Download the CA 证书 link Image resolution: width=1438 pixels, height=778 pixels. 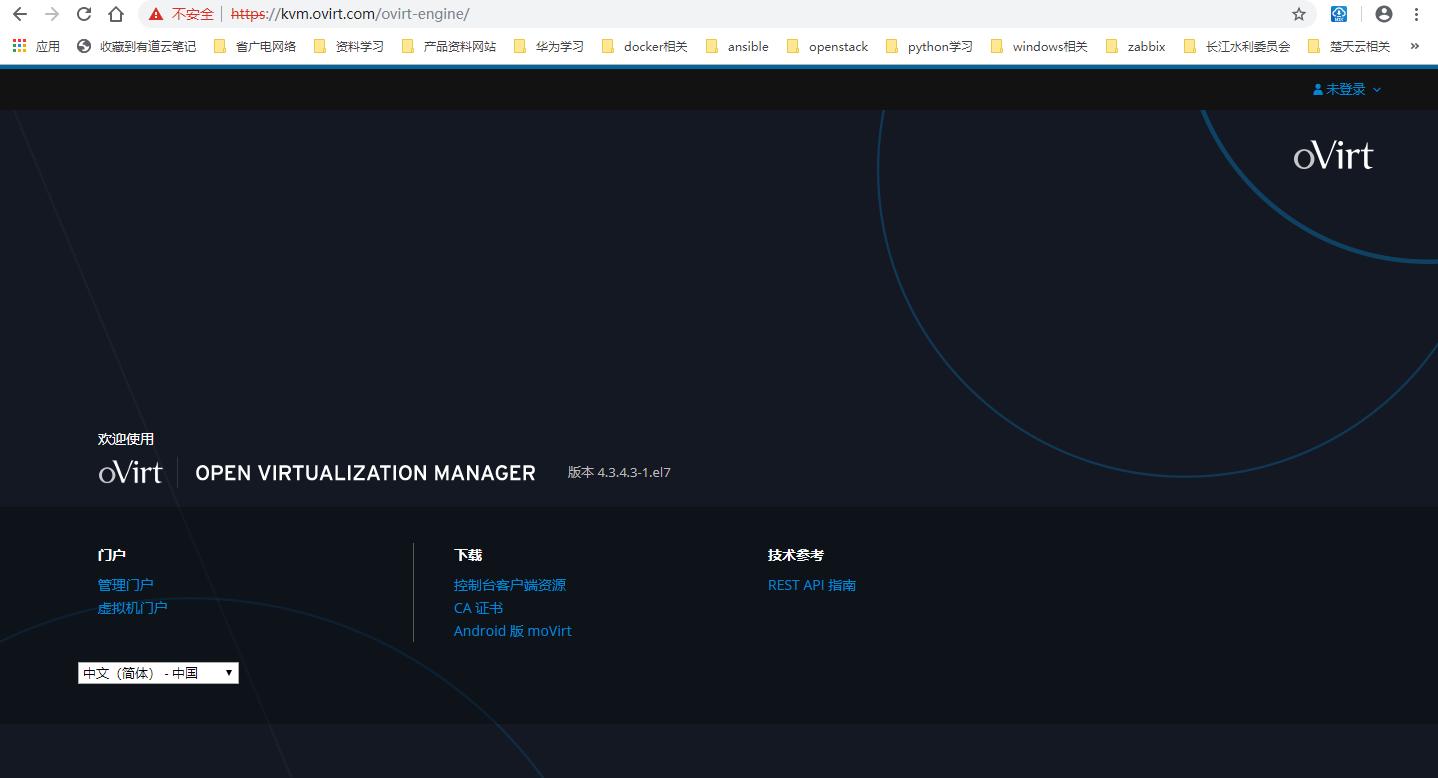478,608
